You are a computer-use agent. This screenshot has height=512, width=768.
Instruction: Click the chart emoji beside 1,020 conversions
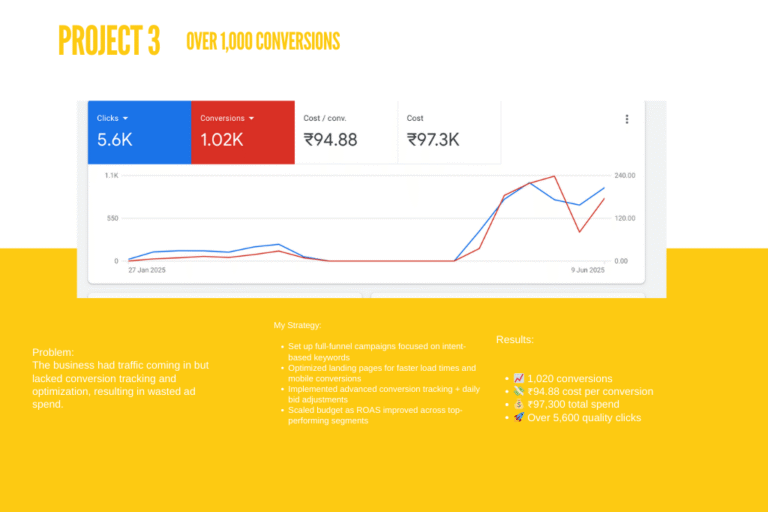pyautogui.click(x=518, y=379)
